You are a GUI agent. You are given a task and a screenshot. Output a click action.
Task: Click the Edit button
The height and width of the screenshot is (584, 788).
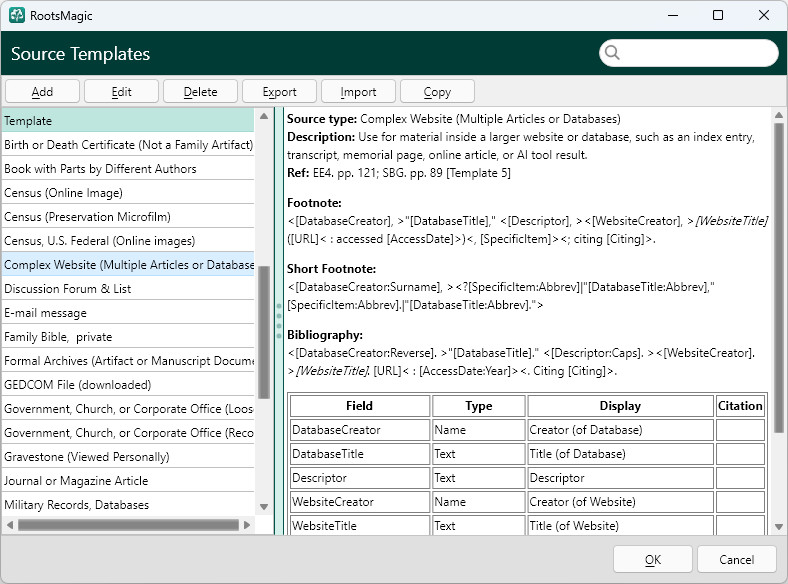(121, 91)
